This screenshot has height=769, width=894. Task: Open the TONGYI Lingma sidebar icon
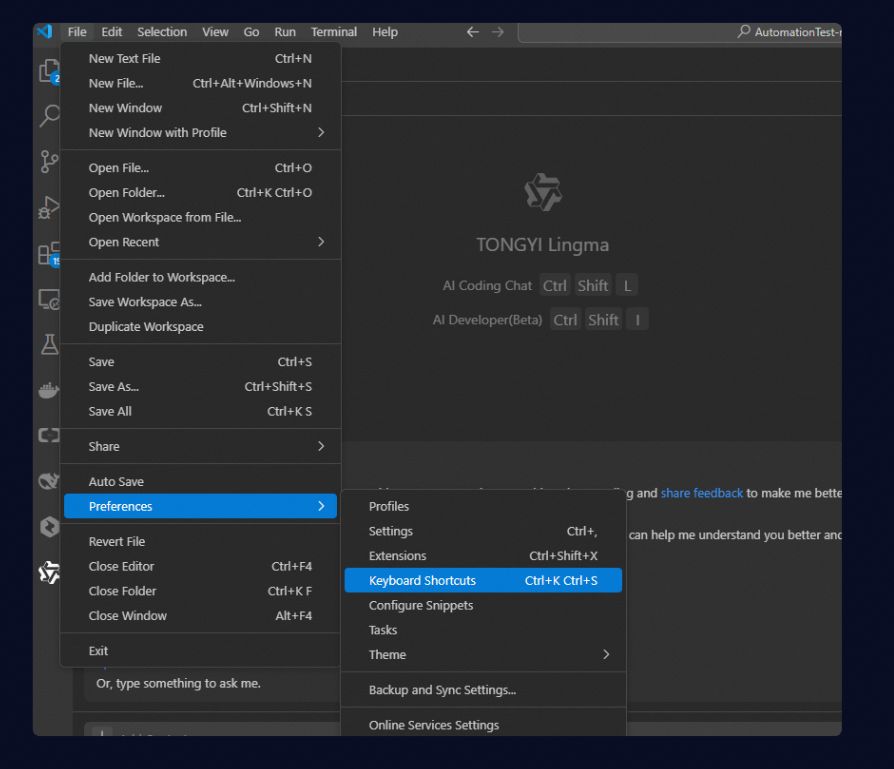click(x=49, y=572)
